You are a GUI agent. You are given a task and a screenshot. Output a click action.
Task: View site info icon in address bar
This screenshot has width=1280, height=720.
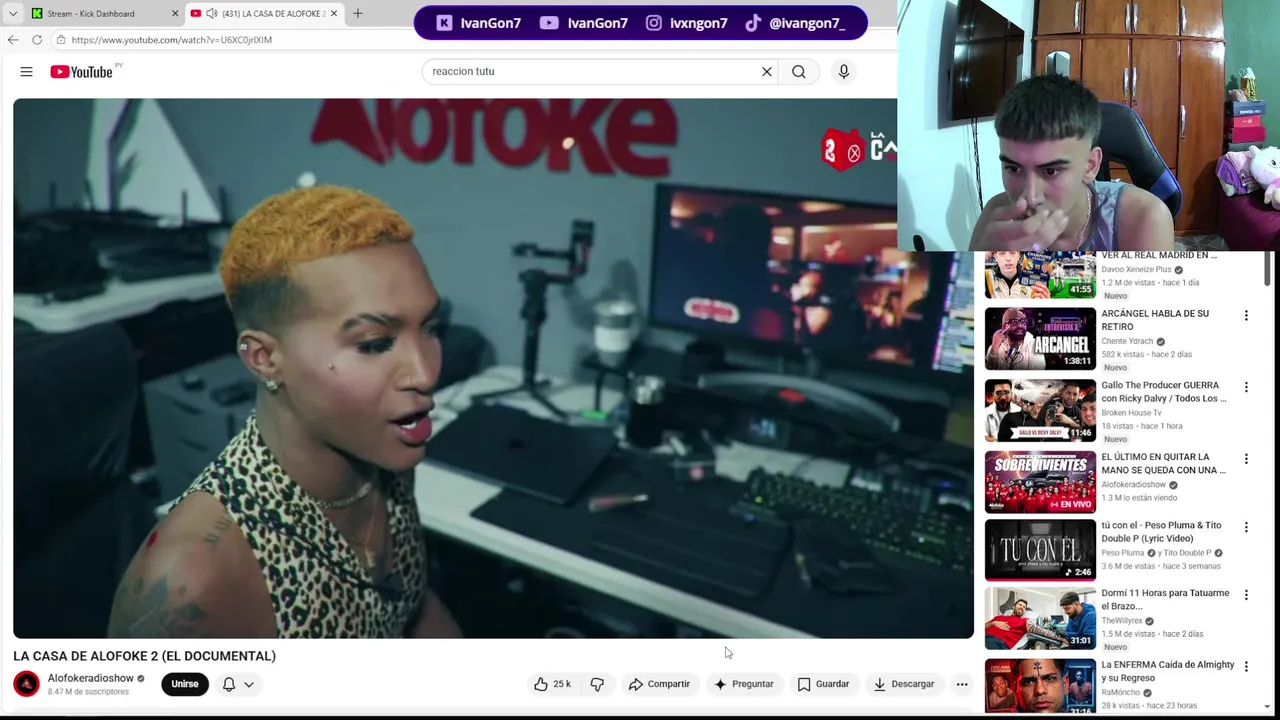(61, 40)
